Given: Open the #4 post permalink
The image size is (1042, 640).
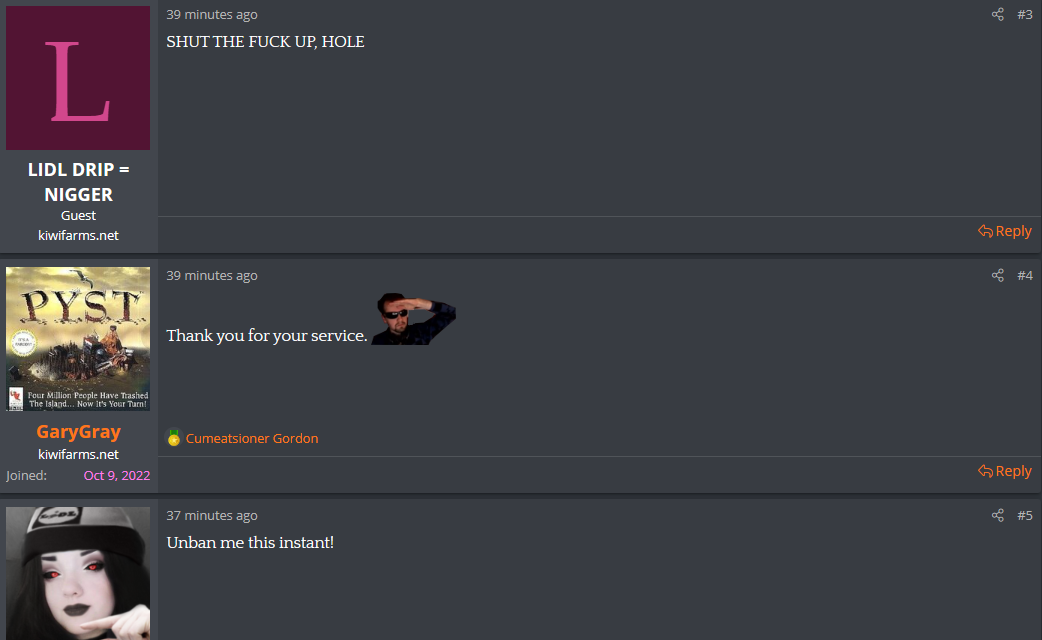Looking at the screenshot, I should click(x=1025, y=275).
